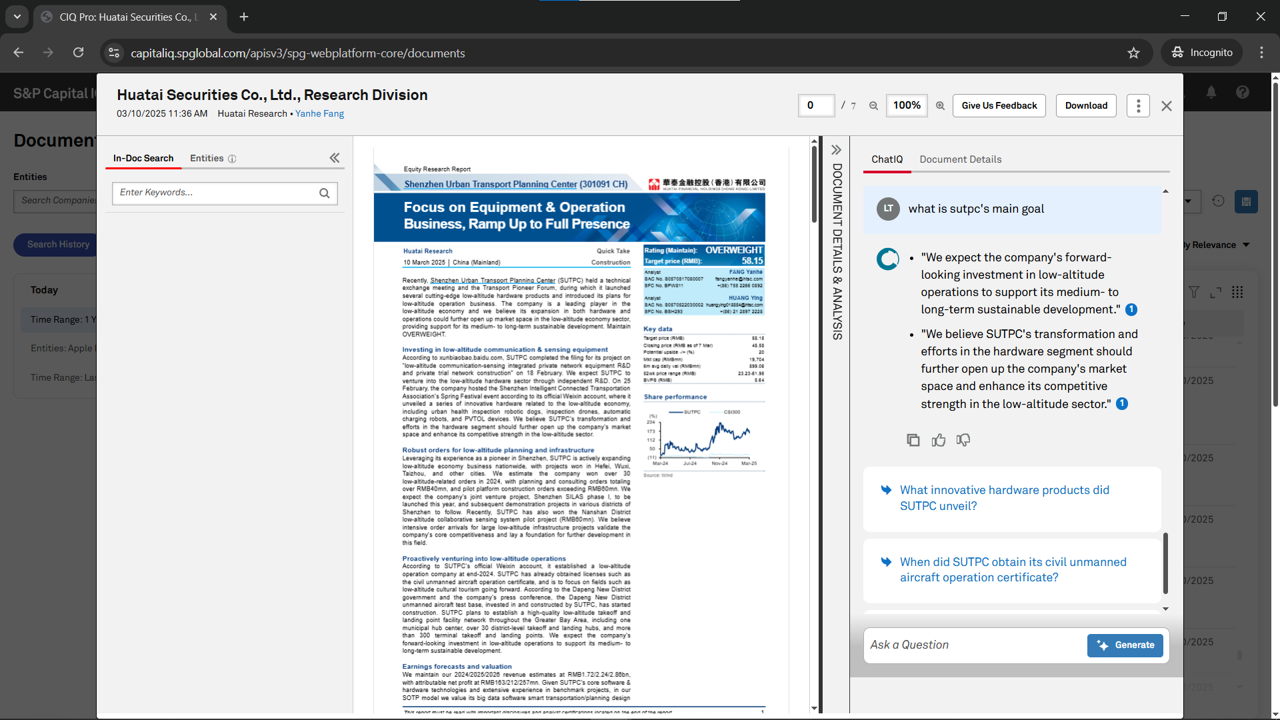Select suggestion about innovative hardware products
This screenshot has width=1280, height=720.
[1013, 498]
